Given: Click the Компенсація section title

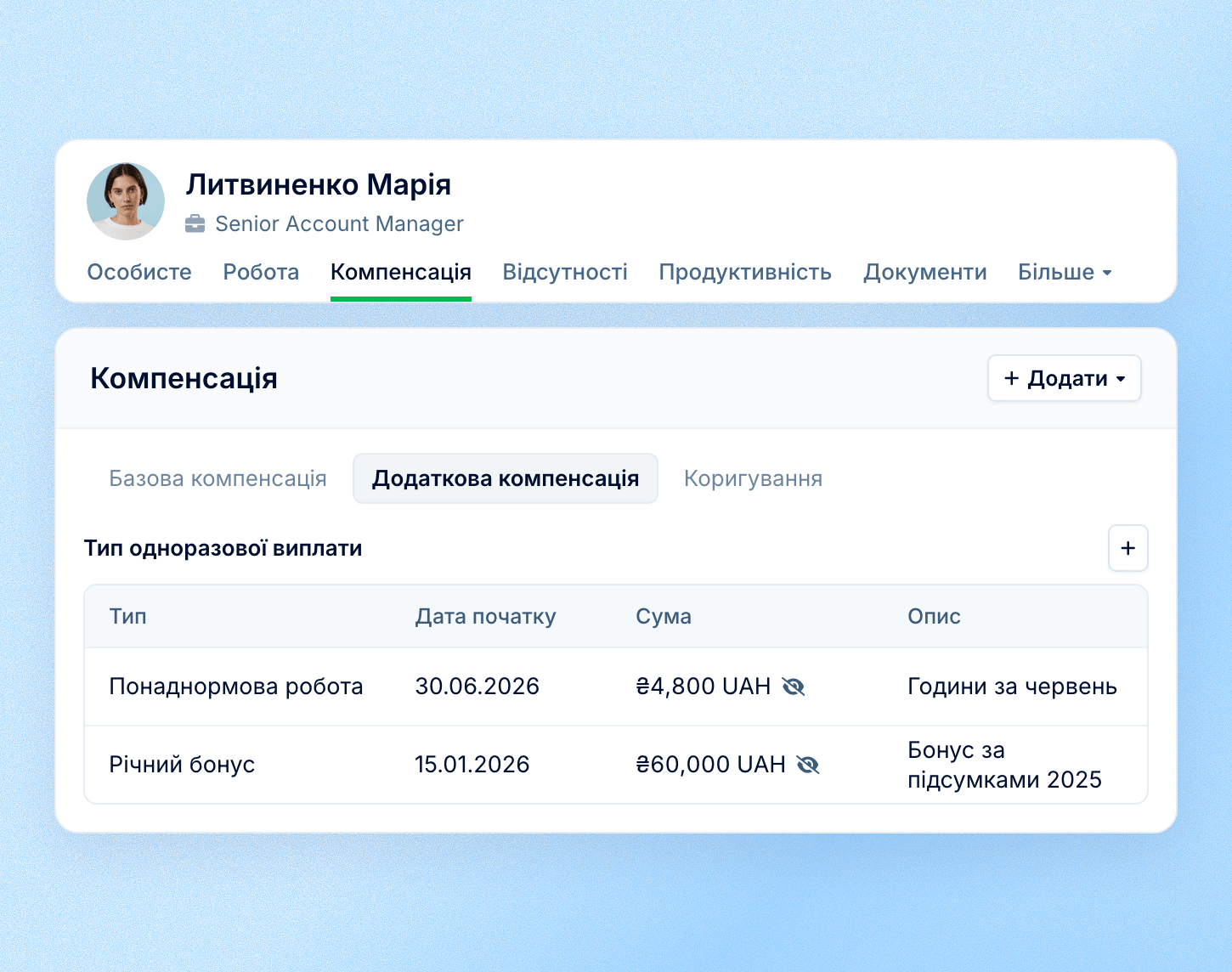Looking at the screenshot, I should click(x=184, y=378).
